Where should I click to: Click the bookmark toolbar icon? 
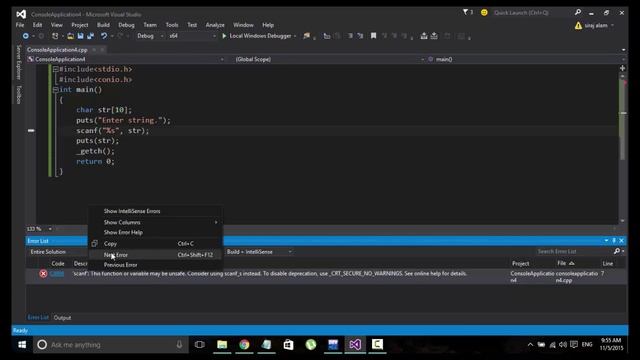click(373, 36)
